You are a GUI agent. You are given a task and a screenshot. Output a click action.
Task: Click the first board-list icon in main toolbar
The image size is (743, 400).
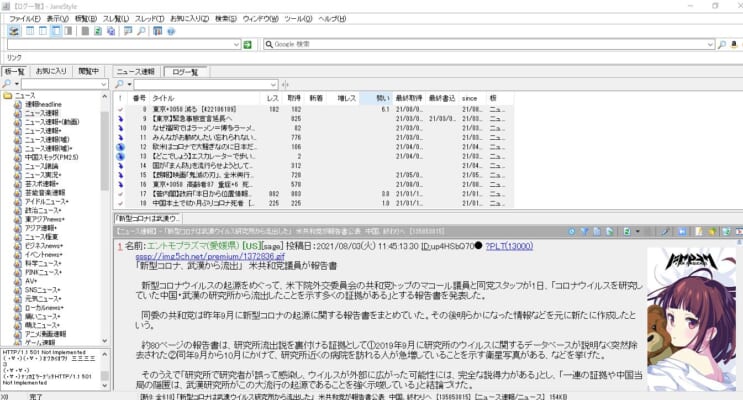84,31
